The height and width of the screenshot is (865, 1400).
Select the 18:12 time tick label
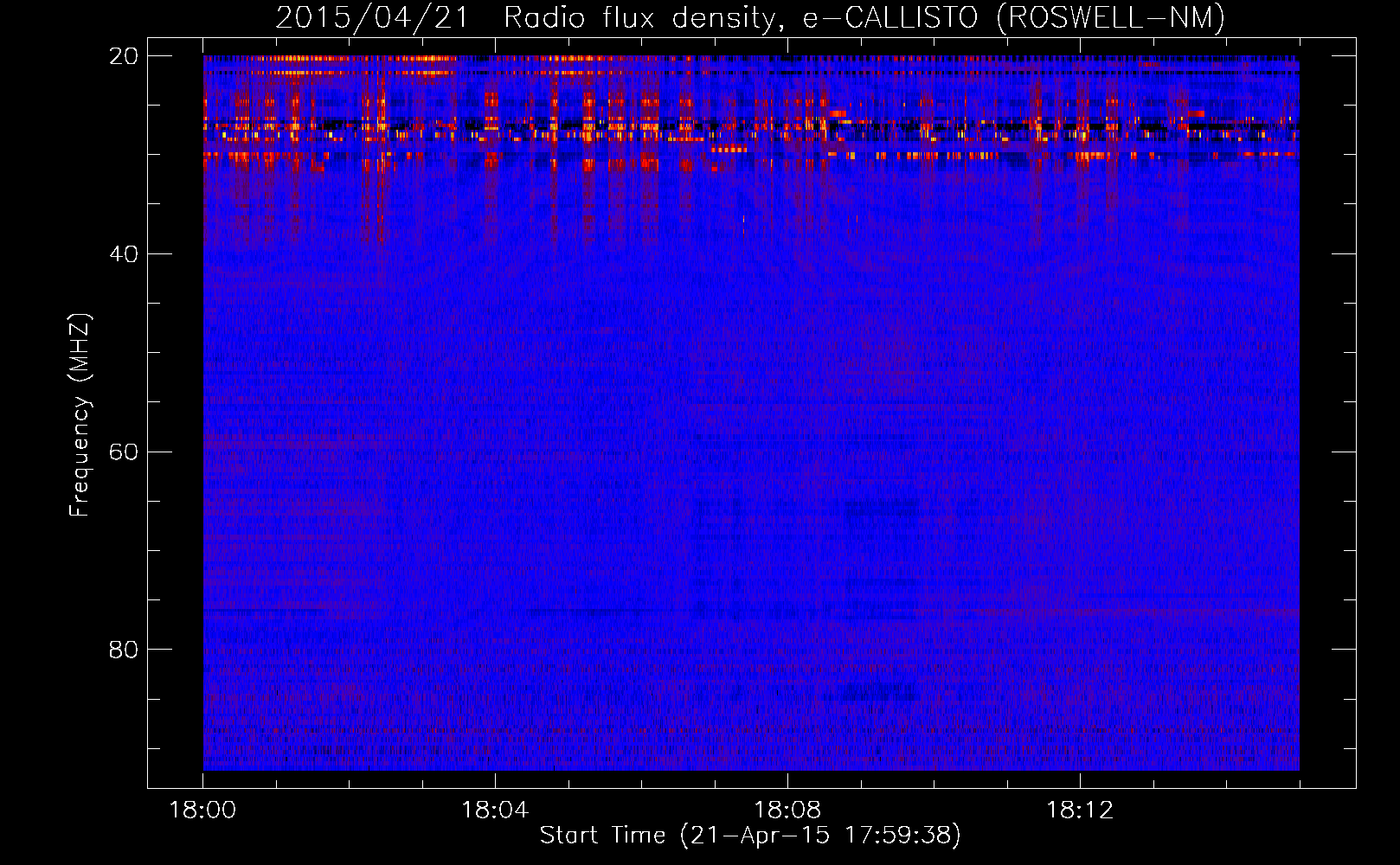(1080, 811)
